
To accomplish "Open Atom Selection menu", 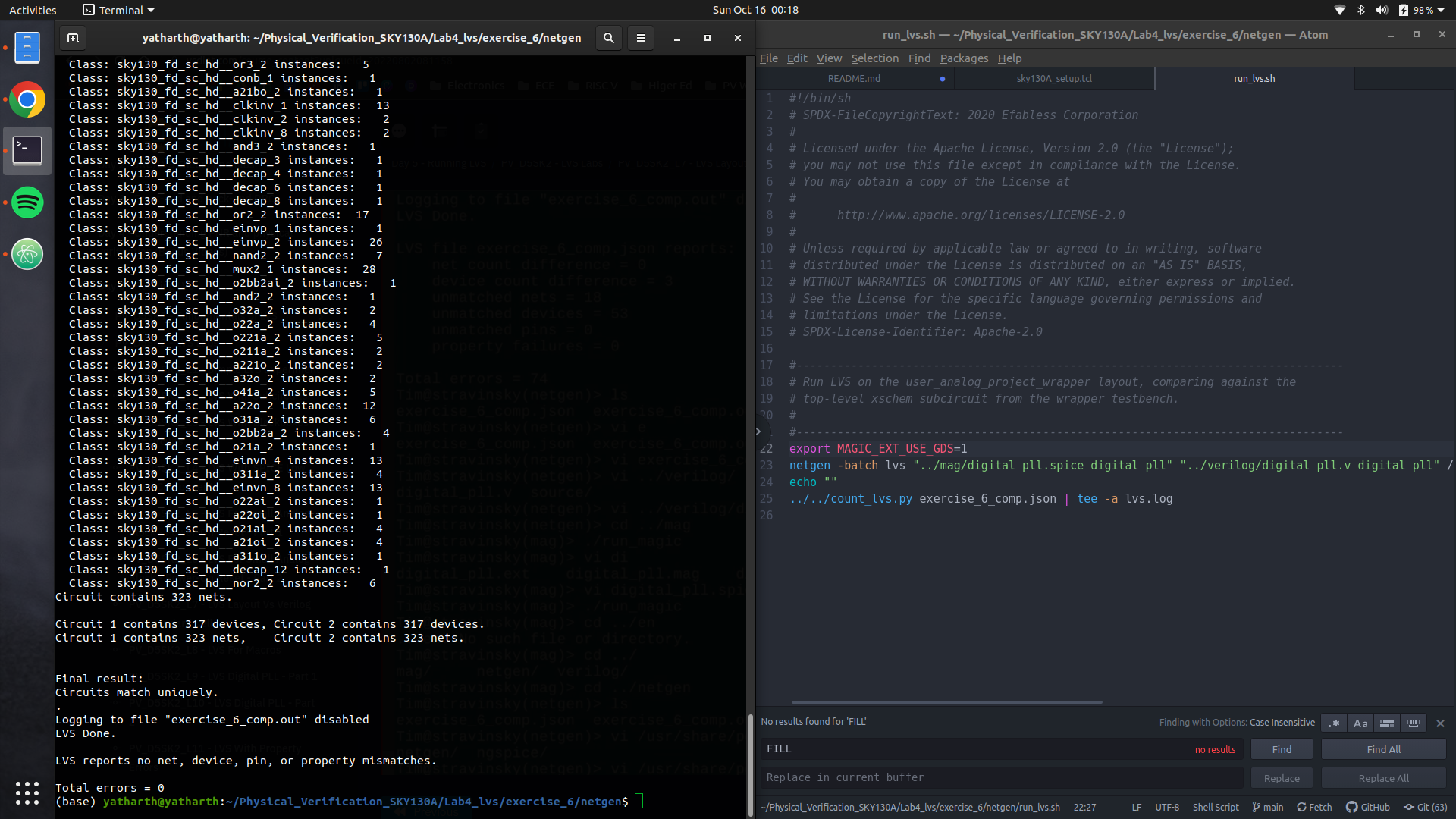I will click(874, 58).
